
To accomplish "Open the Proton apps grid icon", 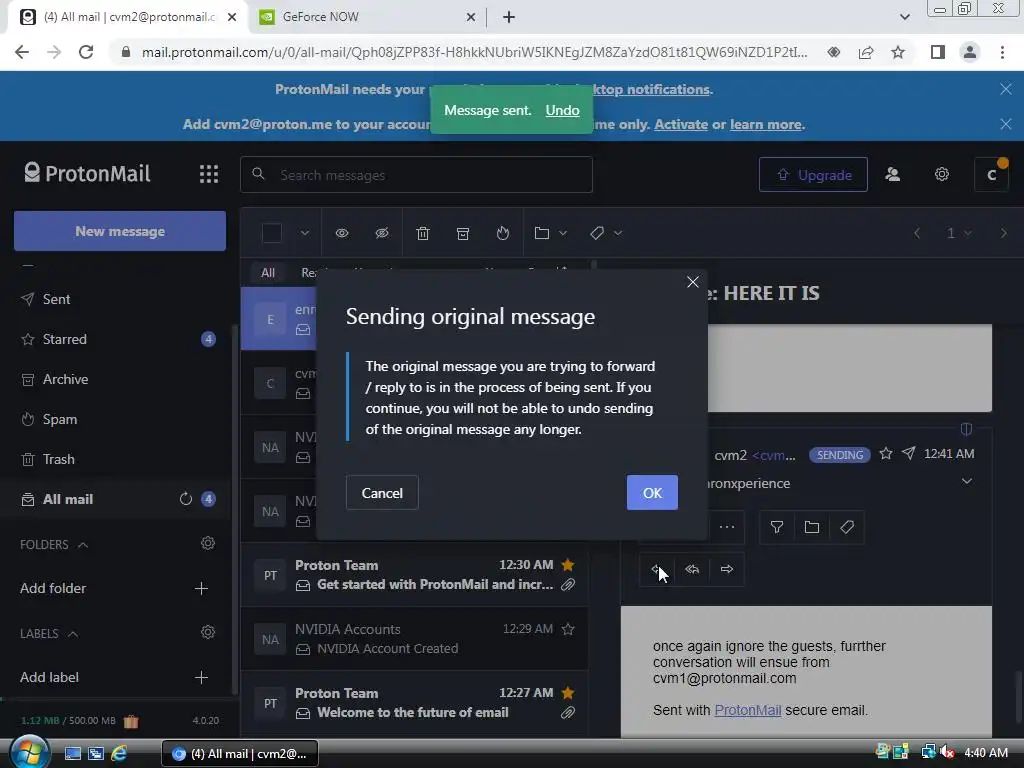I will pos(208,174).
